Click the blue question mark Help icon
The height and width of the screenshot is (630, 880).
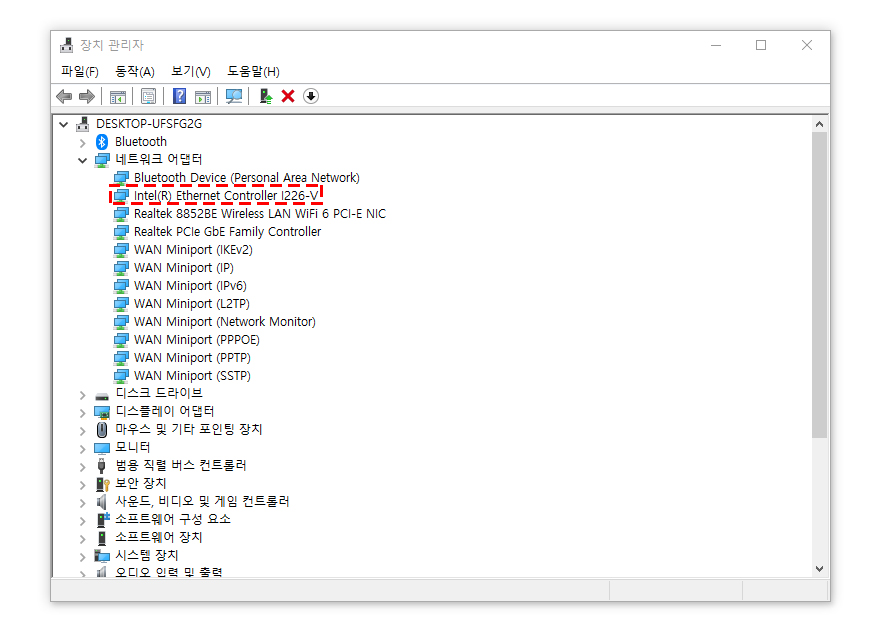[179, 96]
